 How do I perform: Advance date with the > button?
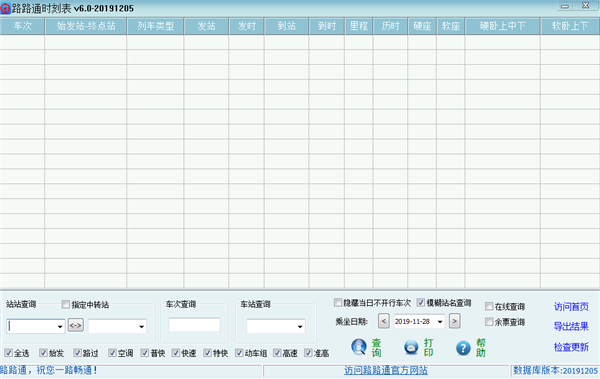pyautogui.click(x=454, y=321)
